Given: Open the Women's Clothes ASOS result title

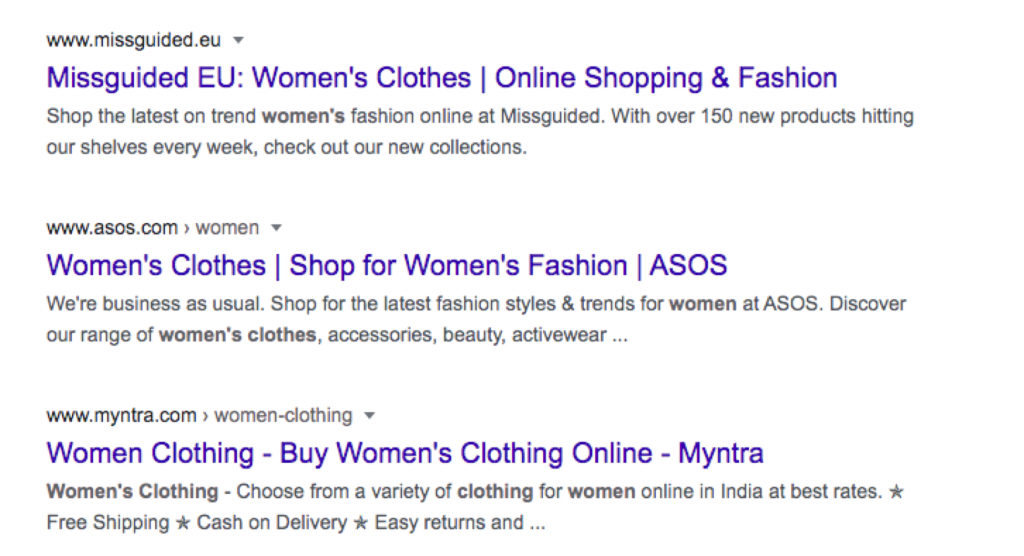Looking at the screenshot, I should 386,266.
